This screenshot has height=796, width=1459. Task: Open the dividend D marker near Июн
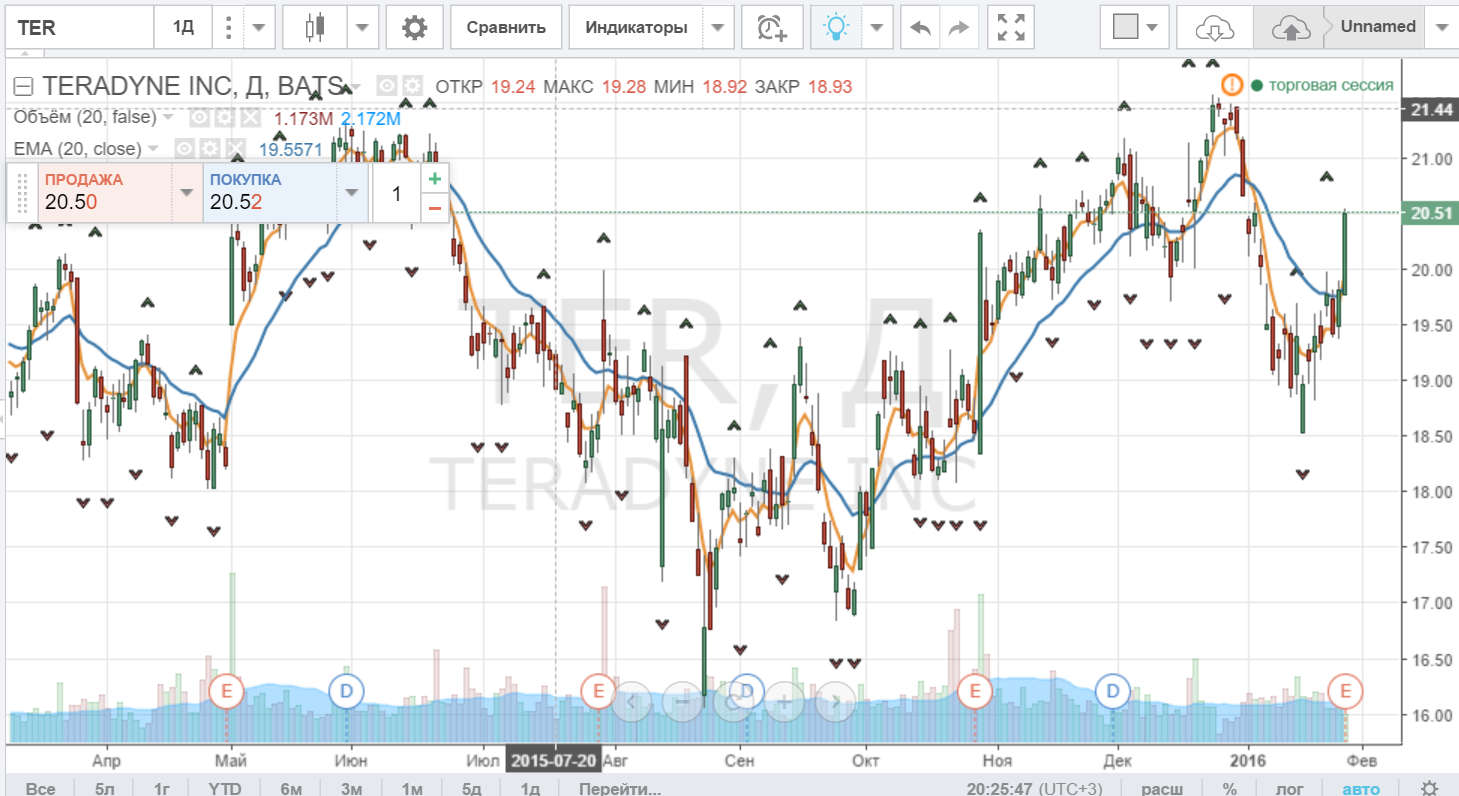[x=346, y=691]
